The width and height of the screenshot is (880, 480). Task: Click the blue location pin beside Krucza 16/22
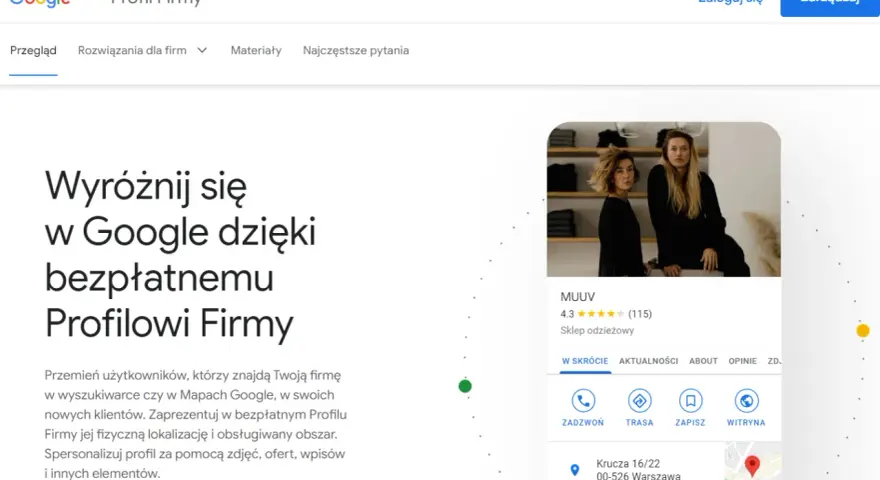575,469
